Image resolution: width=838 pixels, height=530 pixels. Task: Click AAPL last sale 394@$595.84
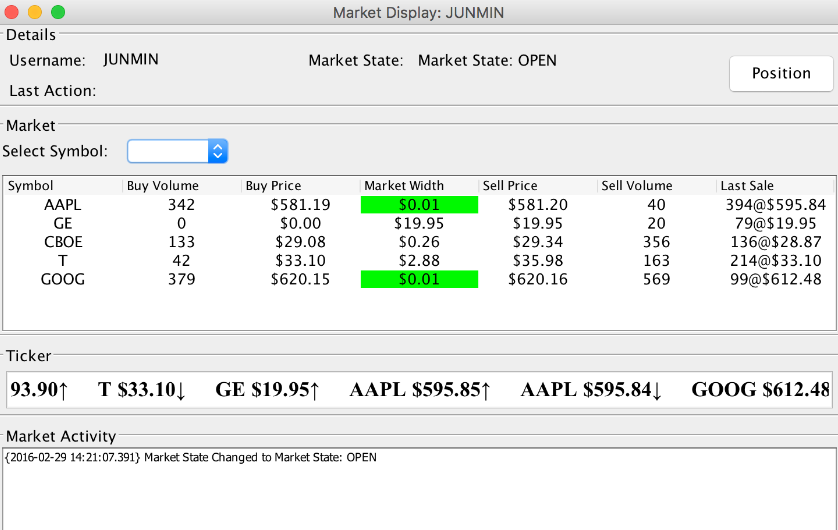(x=775, y=205)
